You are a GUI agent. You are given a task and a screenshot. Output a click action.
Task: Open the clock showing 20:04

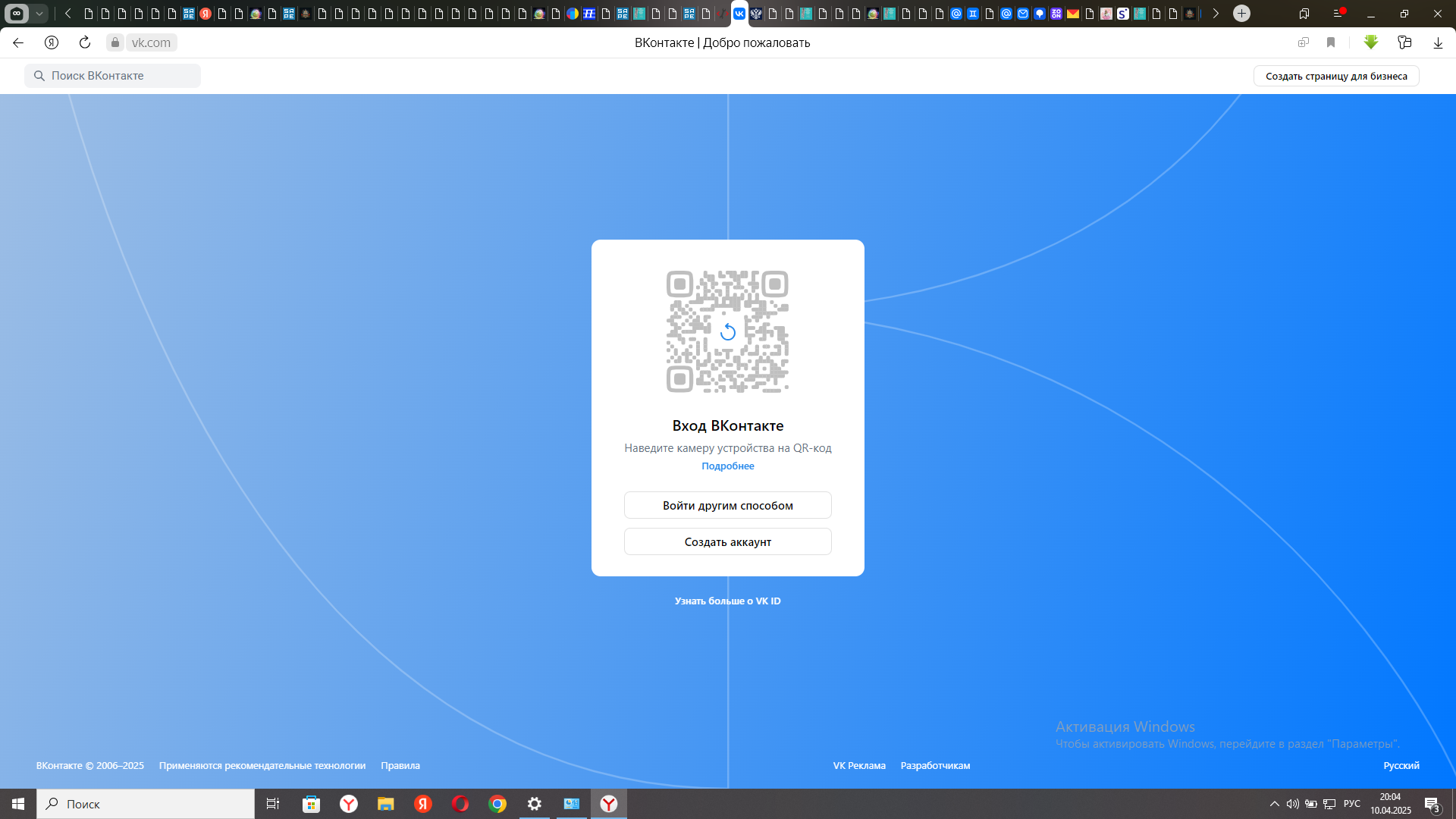tap(1390, 804)
